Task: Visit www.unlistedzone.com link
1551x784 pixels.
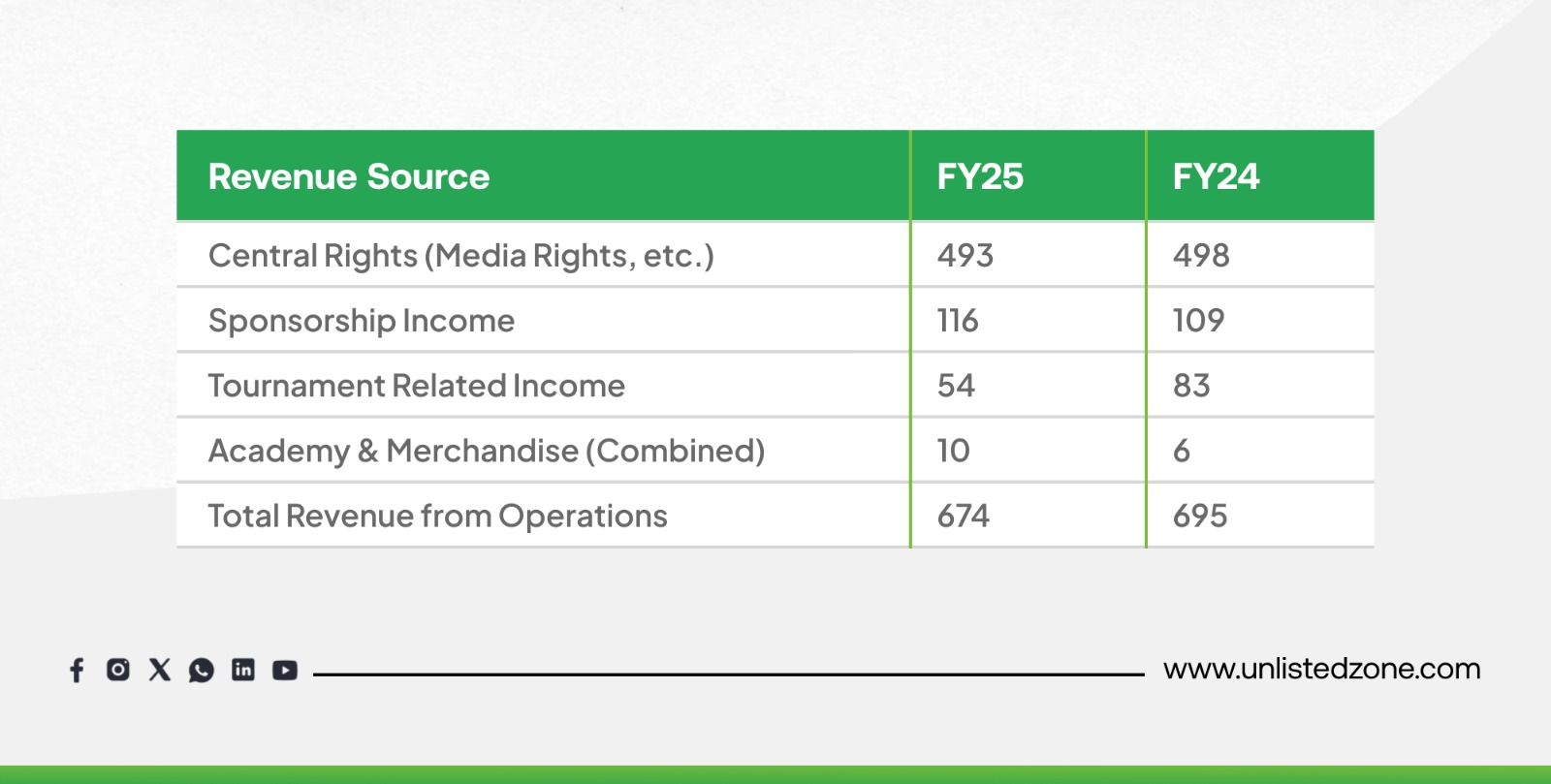Action: pos(1321,669)
